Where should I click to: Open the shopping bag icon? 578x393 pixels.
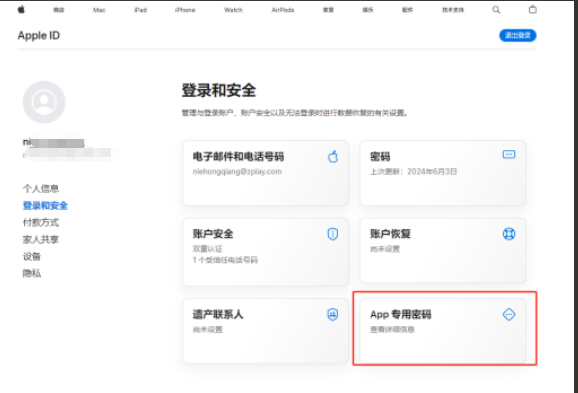(x=532, y=10)
